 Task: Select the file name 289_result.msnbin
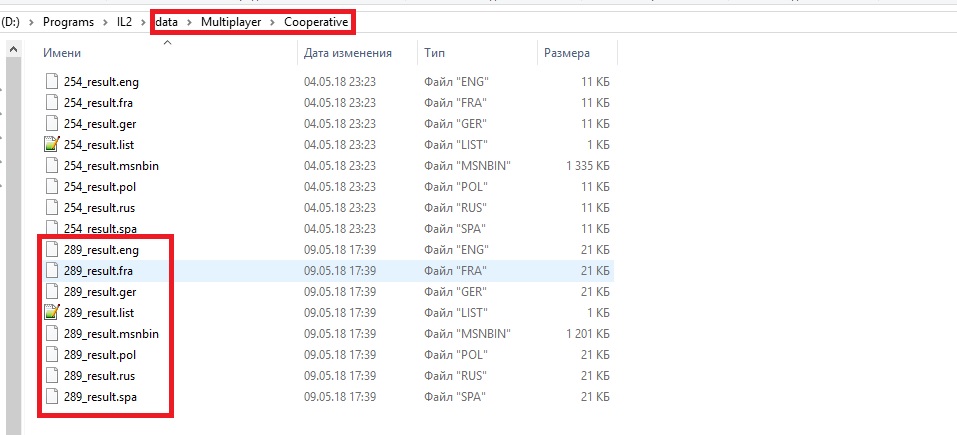(x=112, y=334)
